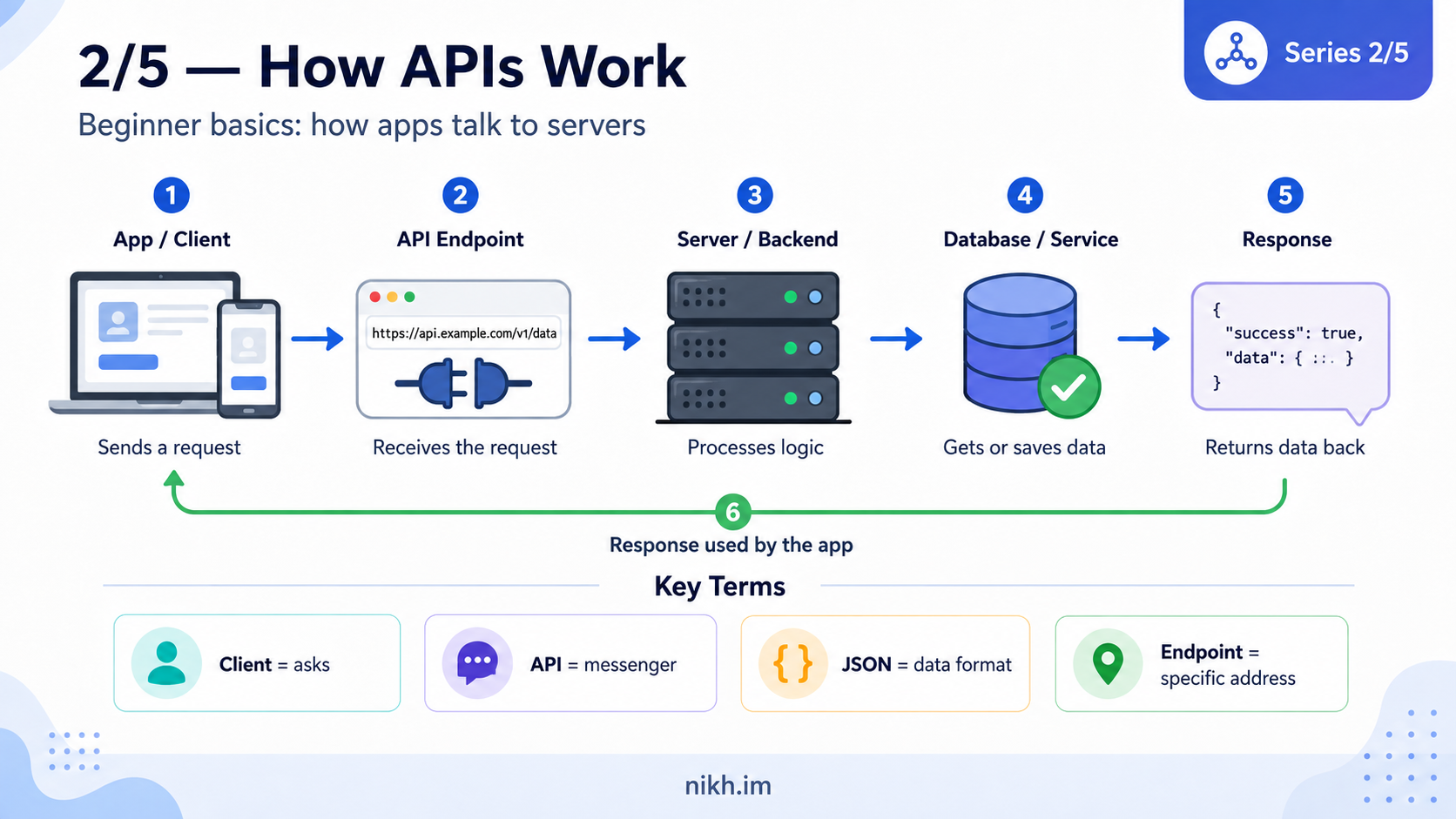Image resolution: width=1456 pixels, height=819 pixels.
Task: Click the green dot in the browser mockup
Action: (409, 297)
